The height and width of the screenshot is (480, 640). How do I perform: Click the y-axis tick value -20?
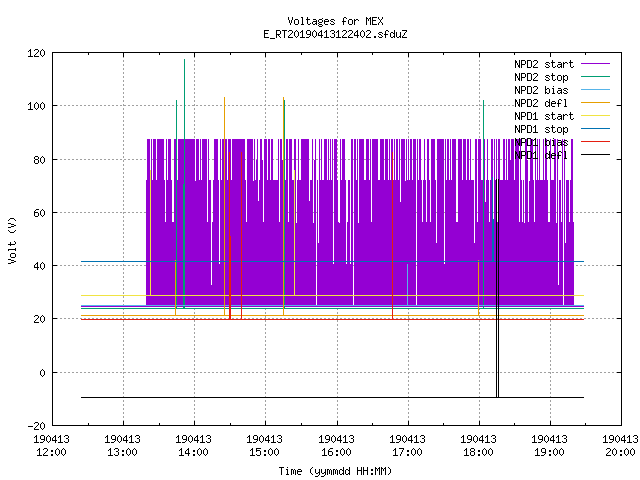pos(36,426)
